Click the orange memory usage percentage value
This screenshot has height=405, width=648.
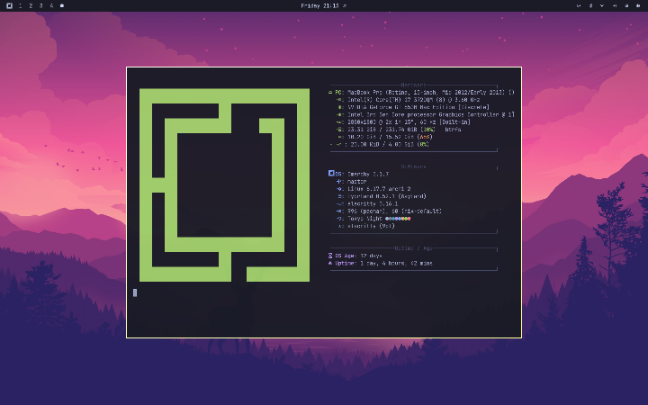[425, 137]
